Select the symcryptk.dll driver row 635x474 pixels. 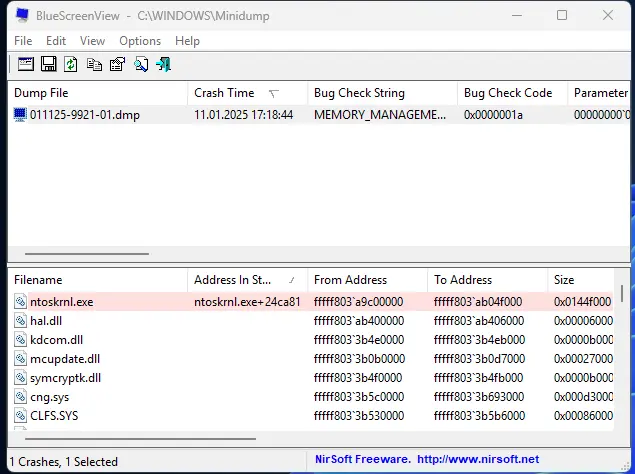pyautogui.click(x=311, y=378)
